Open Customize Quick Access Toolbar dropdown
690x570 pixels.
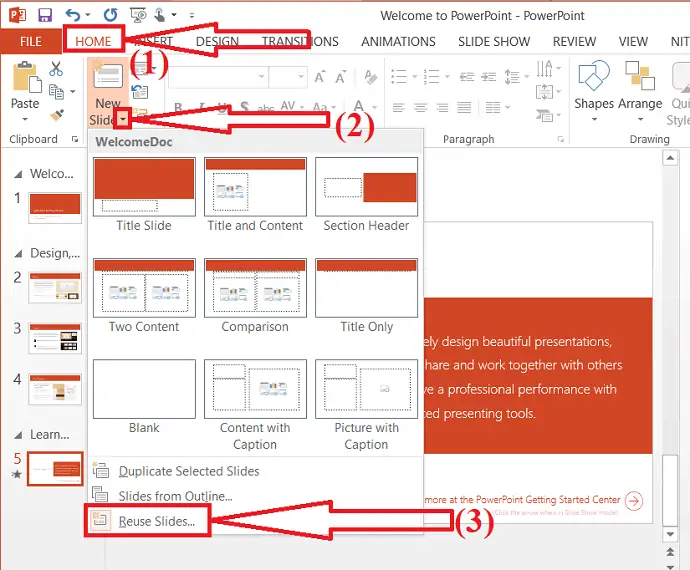tap(192, 15)
